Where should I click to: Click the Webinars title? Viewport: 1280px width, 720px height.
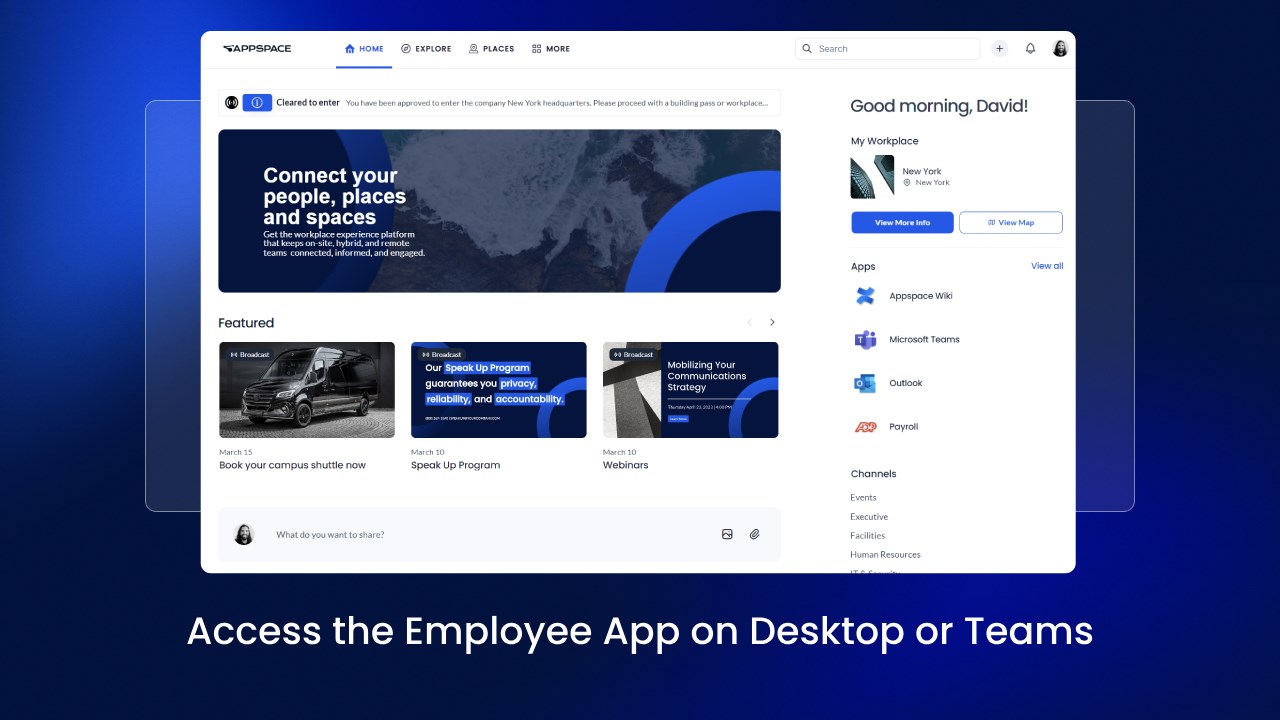pos(626,465)
